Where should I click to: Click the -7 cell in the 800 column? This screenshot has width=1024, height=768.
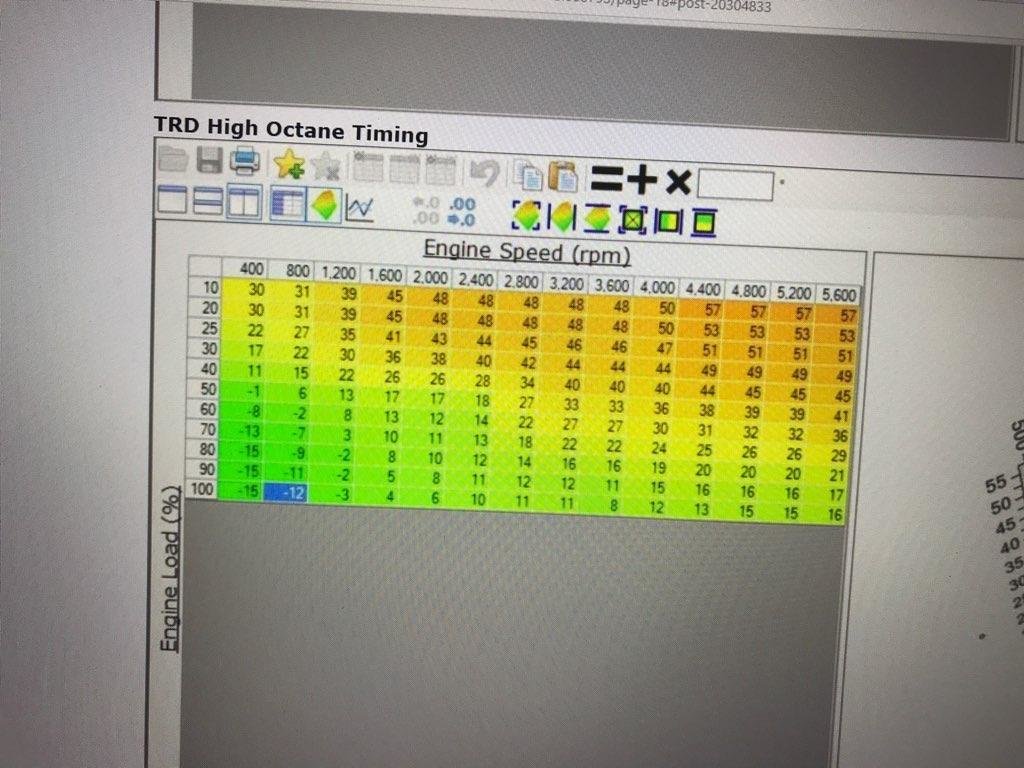tap(288, 433)
